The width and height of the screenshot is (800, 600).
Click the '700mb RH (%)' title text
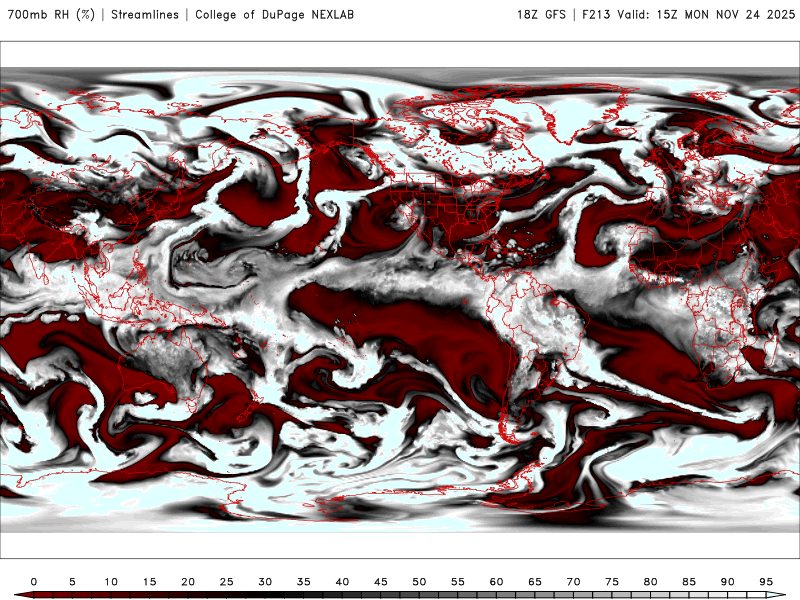(52, 14)
